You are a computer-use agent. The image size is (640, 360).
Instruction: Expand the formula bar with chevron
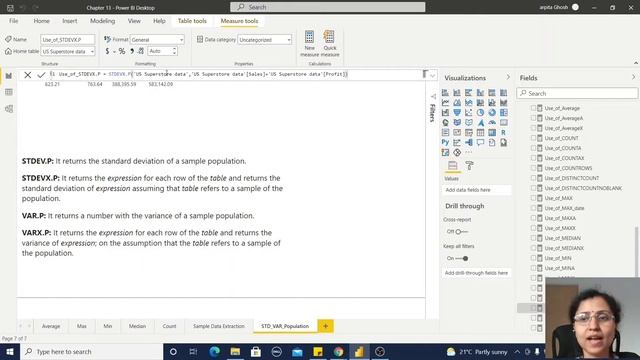[432, 75]
